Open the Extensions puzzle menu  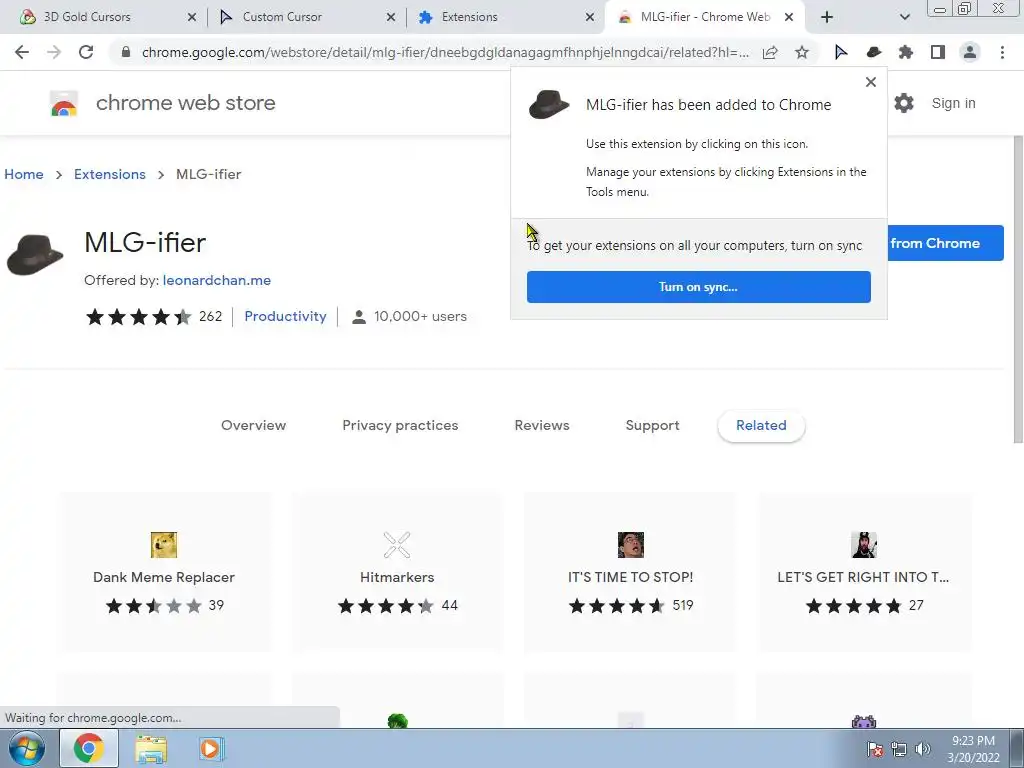point(906,52)
